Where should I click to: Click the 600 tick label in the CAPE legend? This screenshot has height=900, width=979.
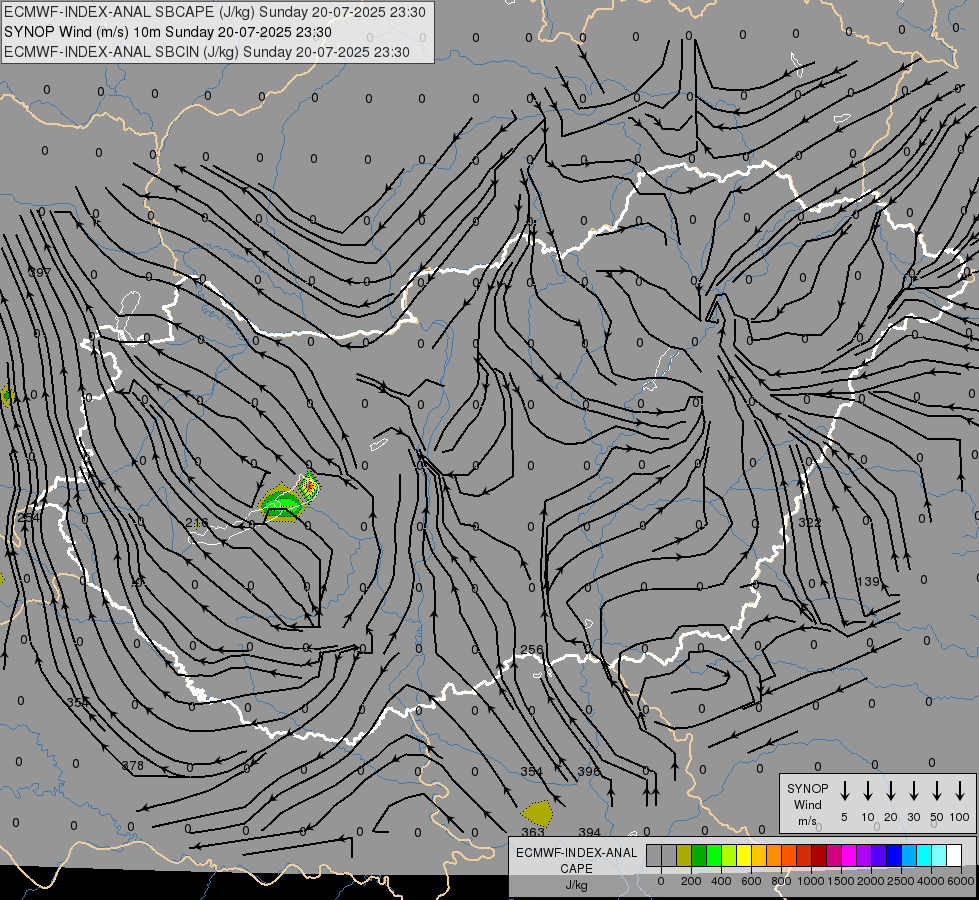[x=751, y=881]
